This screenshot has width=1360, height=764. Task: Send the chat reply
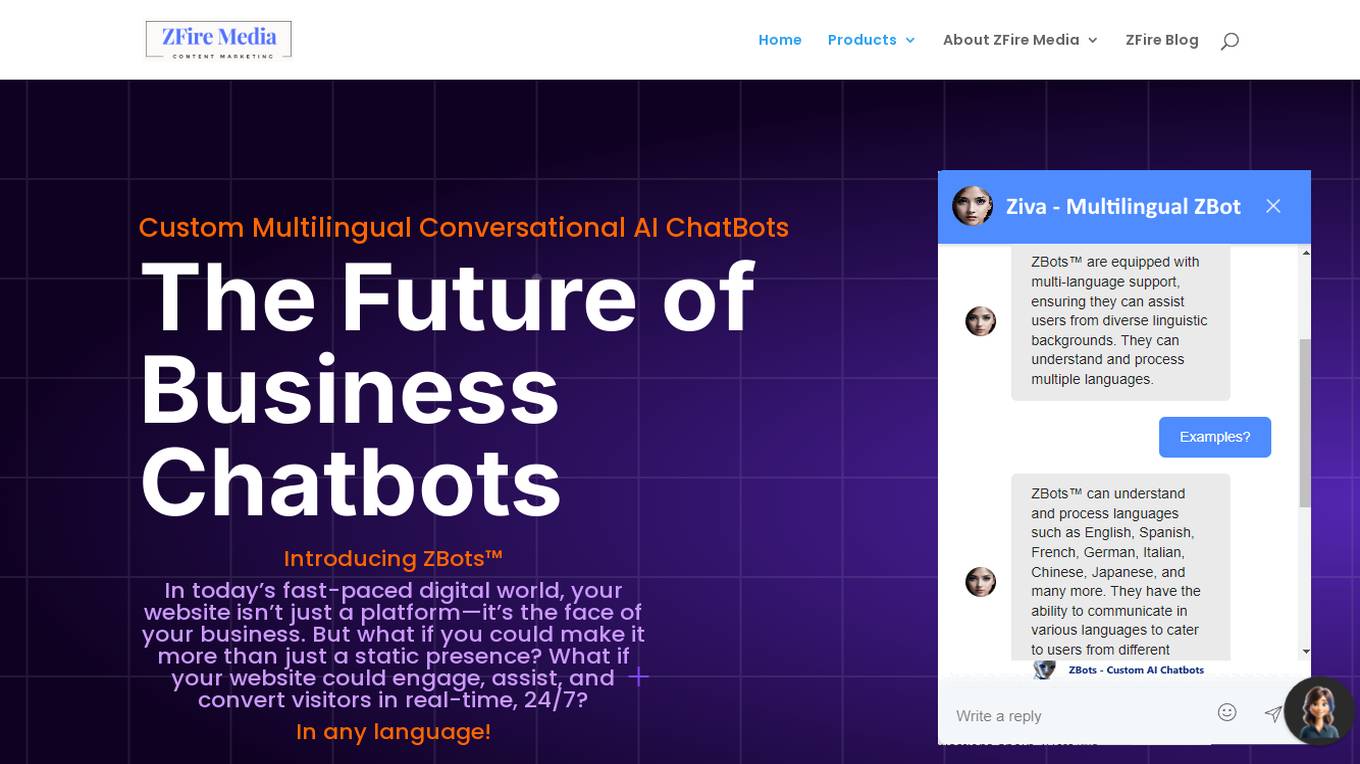[1272, 713]
